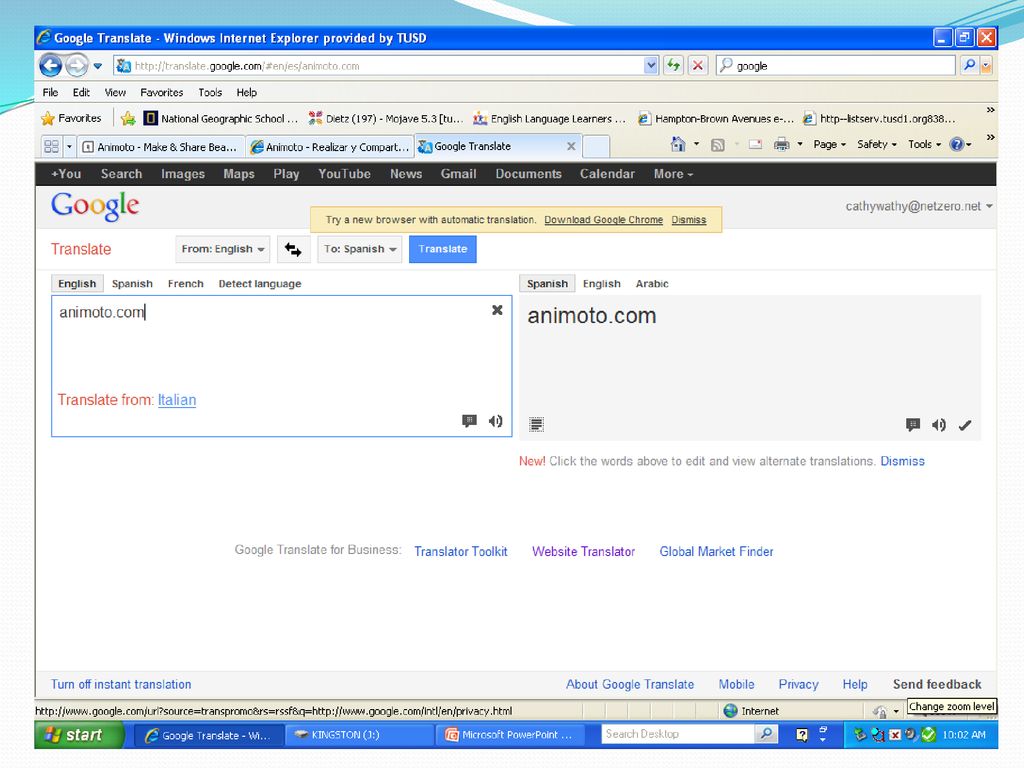Image resolution: width=1024 pixels, height=768 pixels.
Task: Open the File menu
Action: point(50,93)
